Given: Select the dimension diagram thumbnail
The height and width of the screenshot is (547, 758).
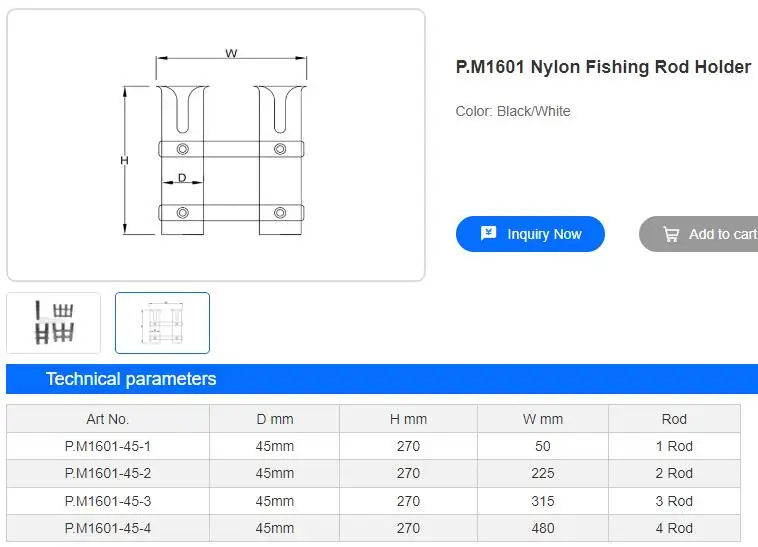Looking at the screenshot, I should pyautogui.click(x=162, y=323).
